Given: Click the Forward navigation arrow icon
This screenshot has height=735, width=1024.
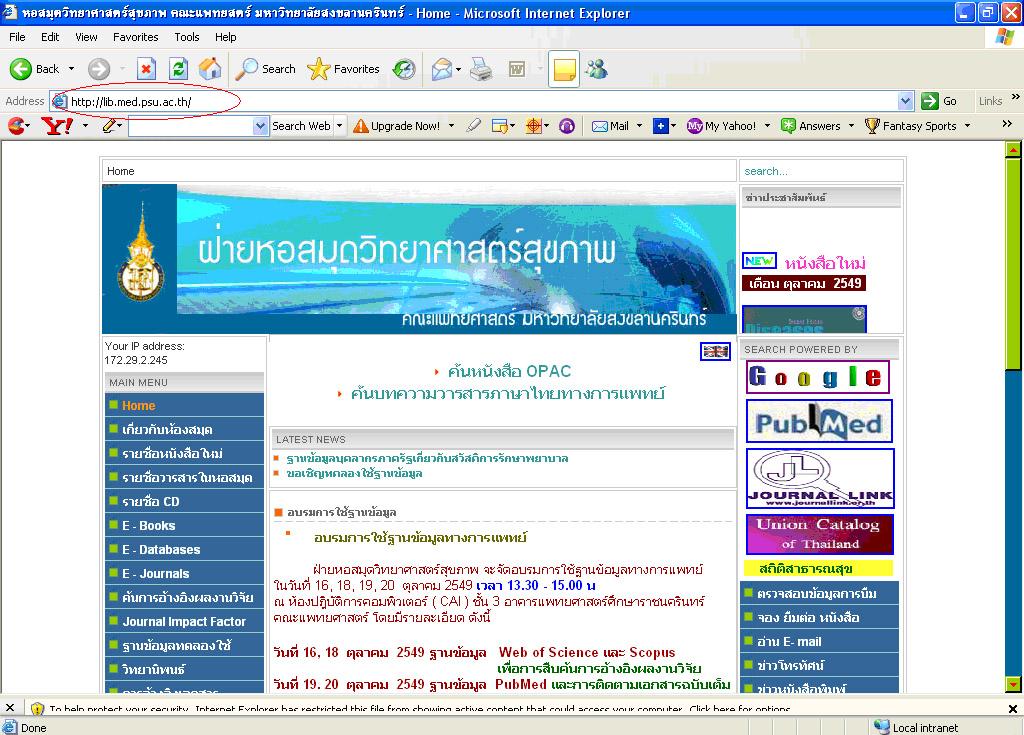Looking at the screenshot, I should pos(99,69).
